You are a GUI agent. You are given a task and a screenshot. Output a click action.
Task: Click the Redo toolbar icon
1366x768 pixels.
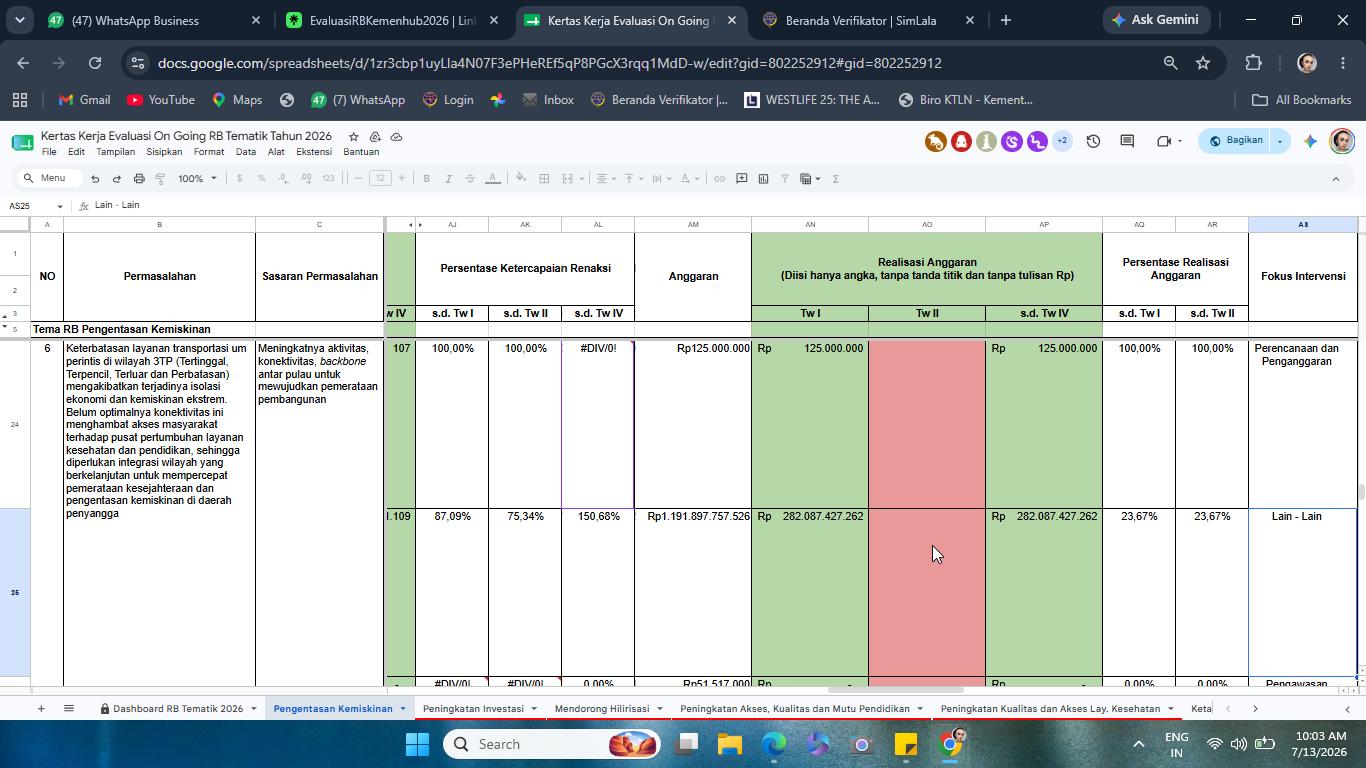tap(116, 178)
